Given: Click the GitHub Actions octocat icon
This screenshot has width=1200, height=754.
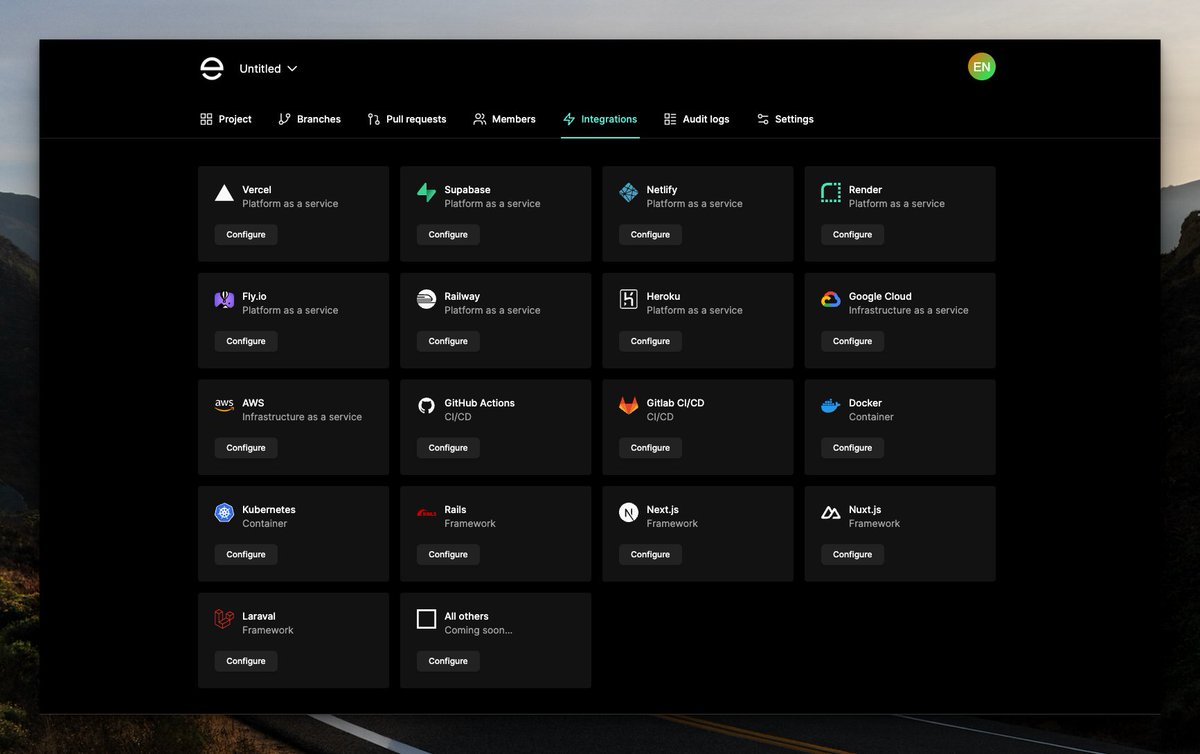Looking at the screenshot, I should click(426, 406).
